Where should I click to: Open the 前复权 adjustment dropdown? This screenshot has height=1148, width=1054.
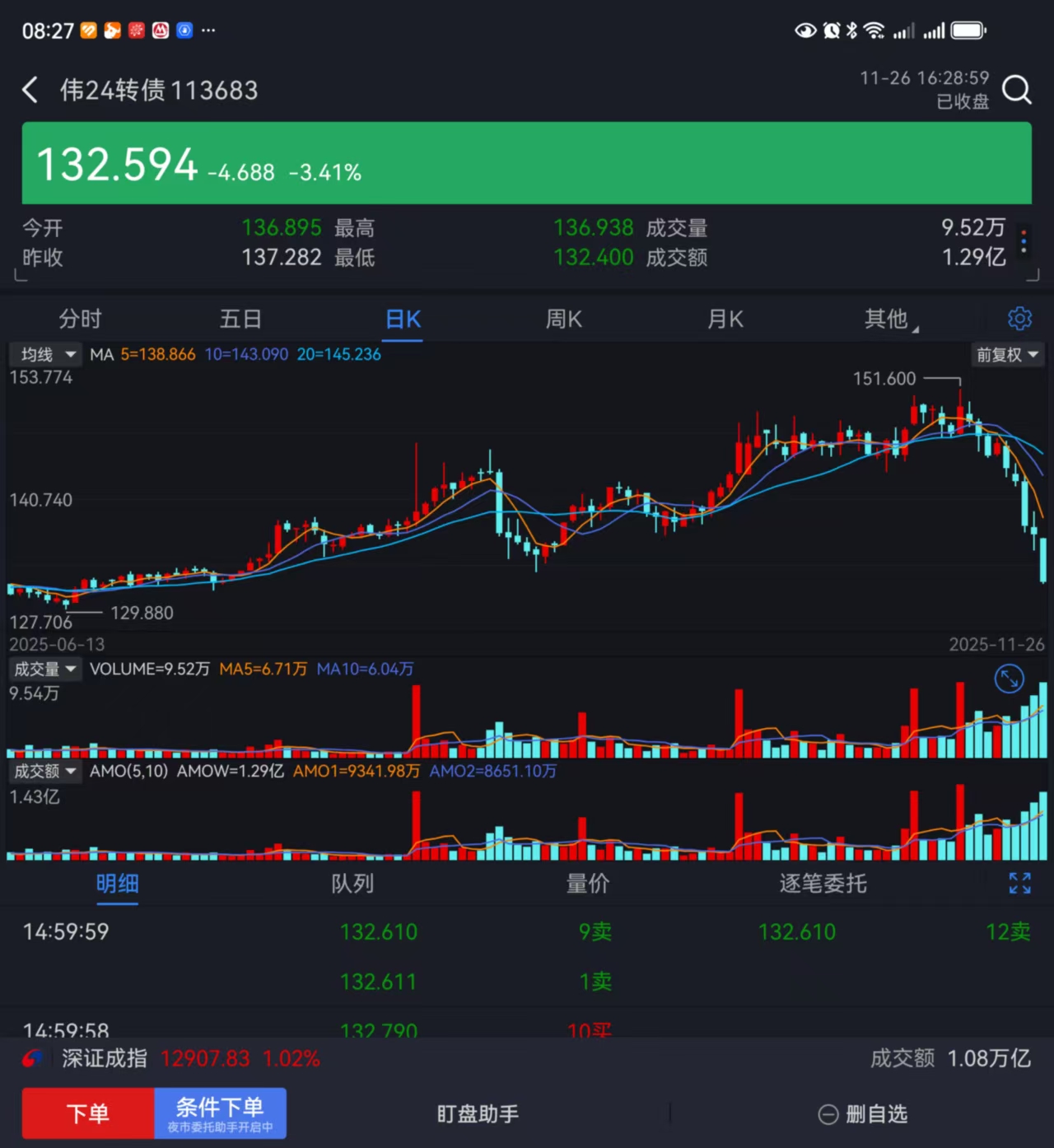point(1007,355)
